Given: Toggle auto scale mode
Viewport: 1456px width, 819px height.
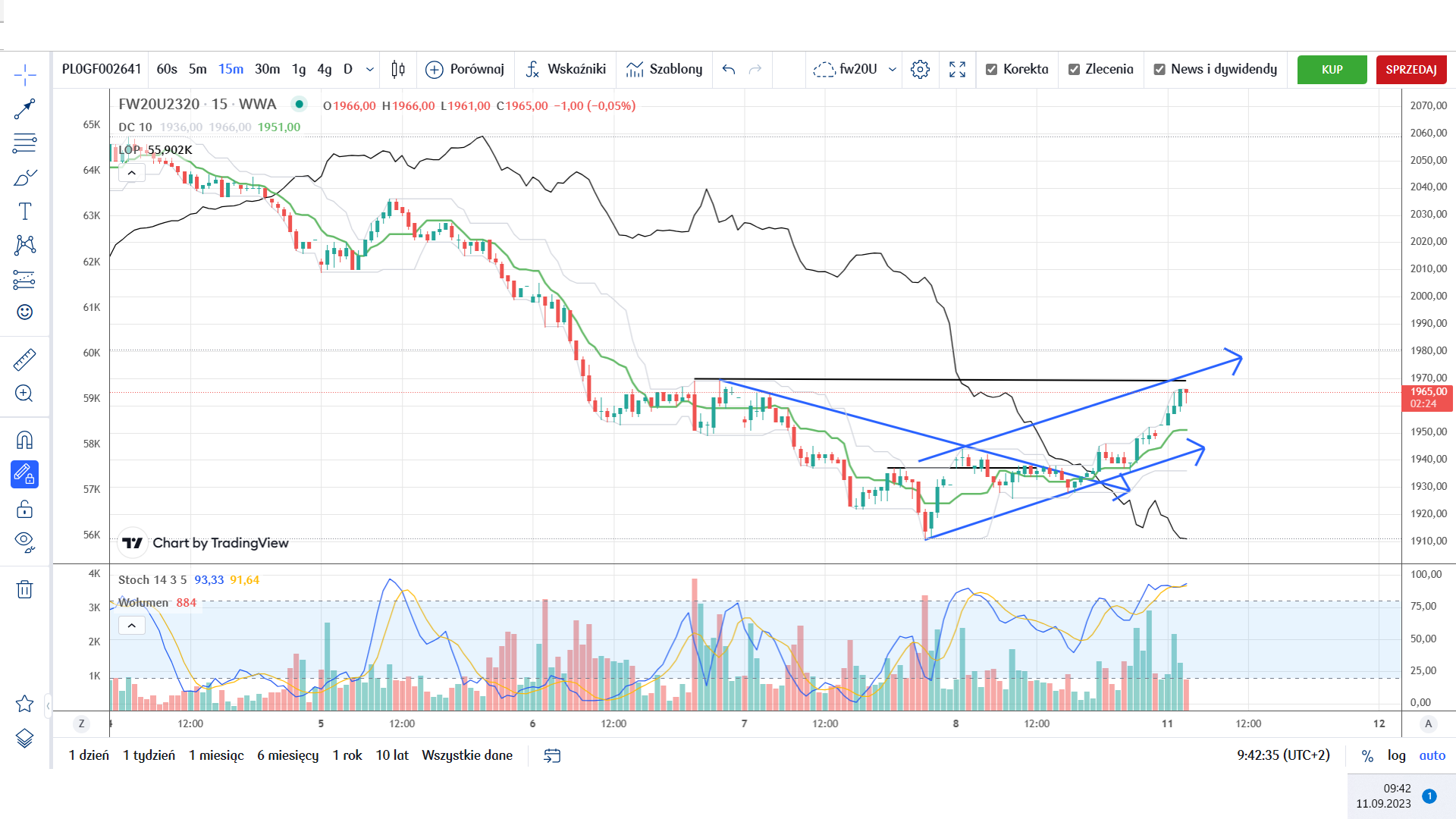Looking at the screenshot, I should pos(1432,755).
